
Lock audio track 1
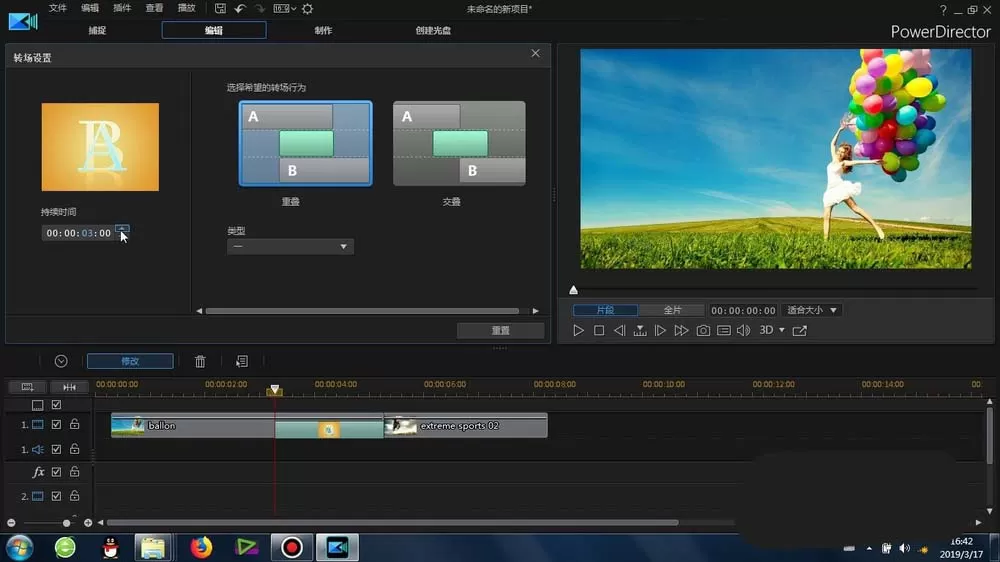point(75,448)
